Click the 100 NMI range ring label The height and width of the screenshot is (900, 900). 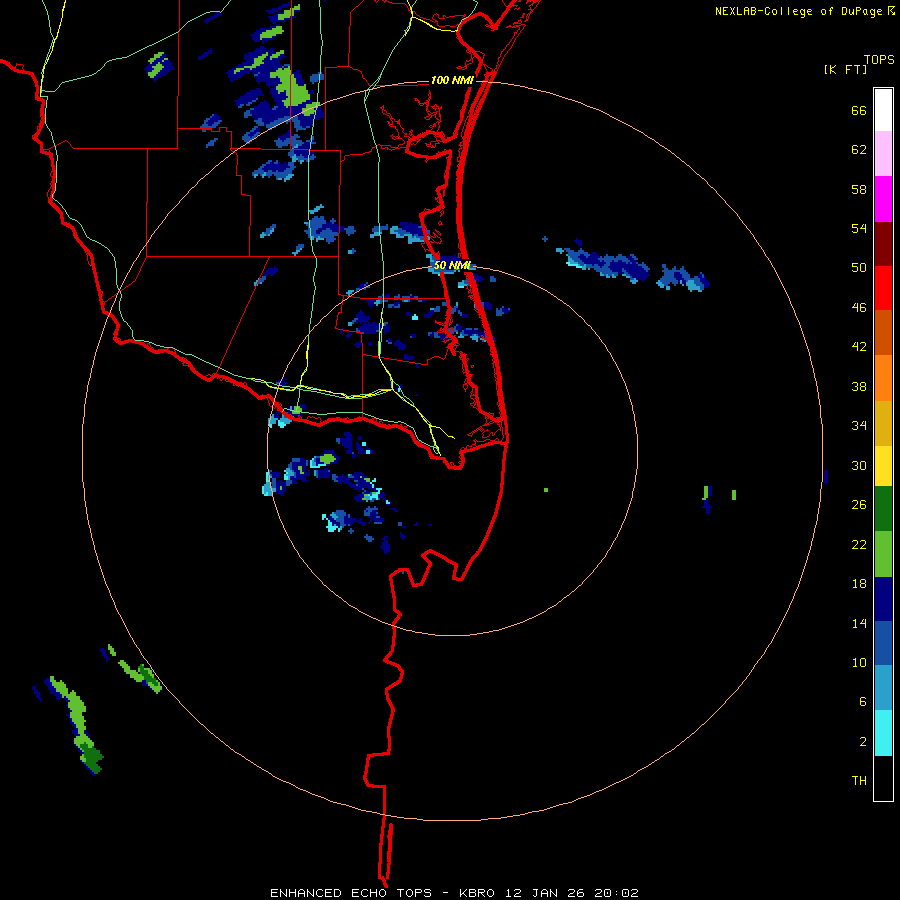(452, 80)
